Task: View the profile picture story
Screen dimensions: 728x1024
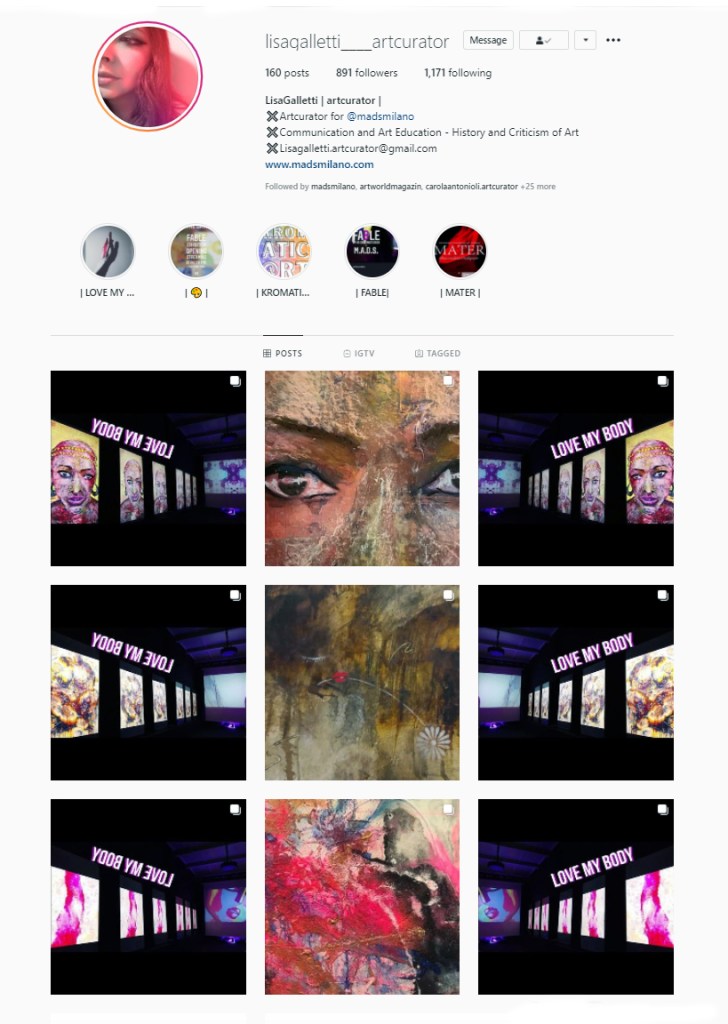Action: (x=148, y=76)
